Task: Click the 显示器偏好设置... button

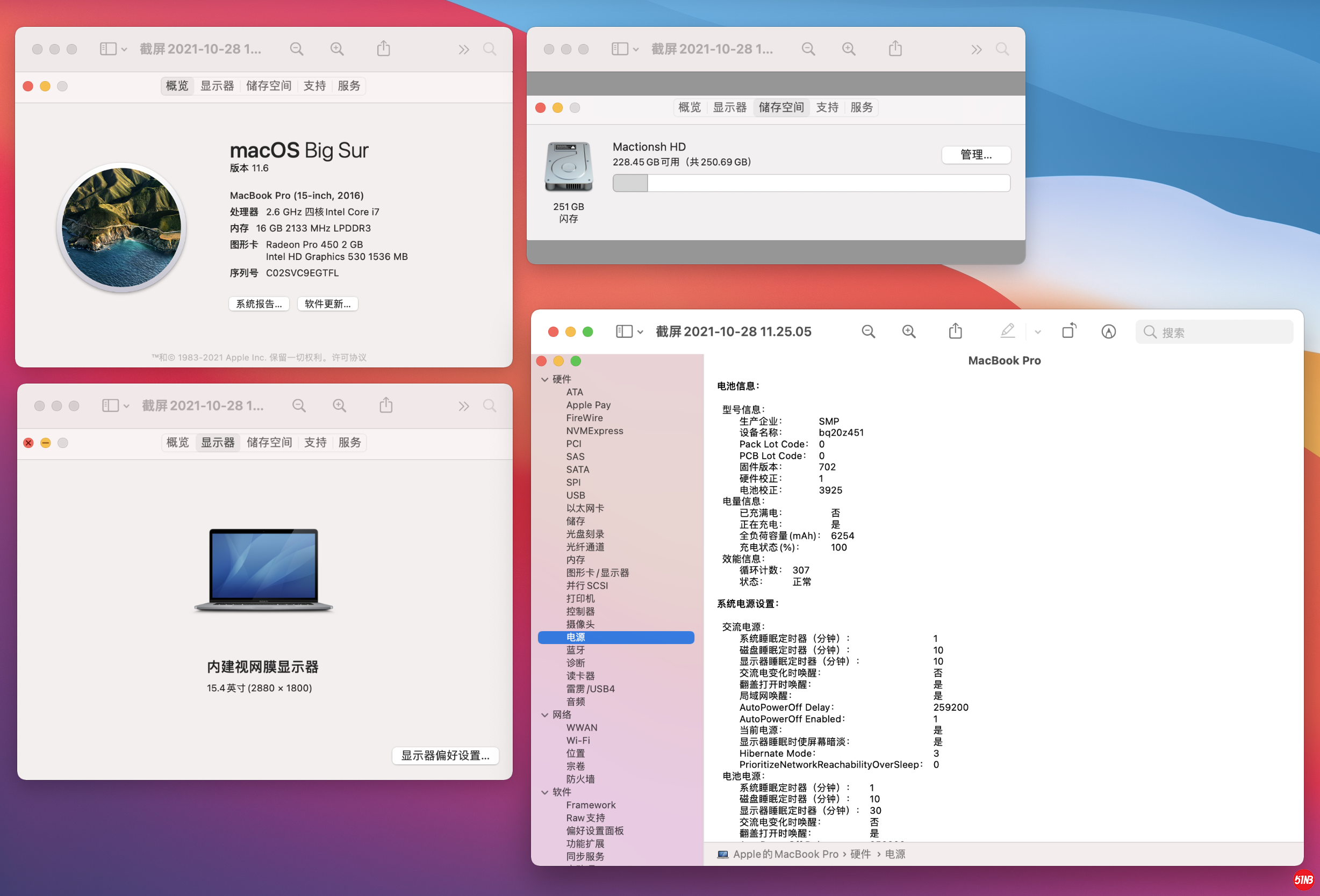Action: (x=444, y=755)
